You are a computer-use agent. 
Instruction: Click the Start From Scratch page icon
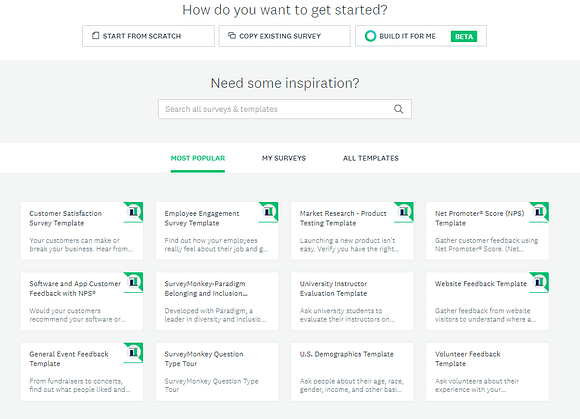click(95, 36)
